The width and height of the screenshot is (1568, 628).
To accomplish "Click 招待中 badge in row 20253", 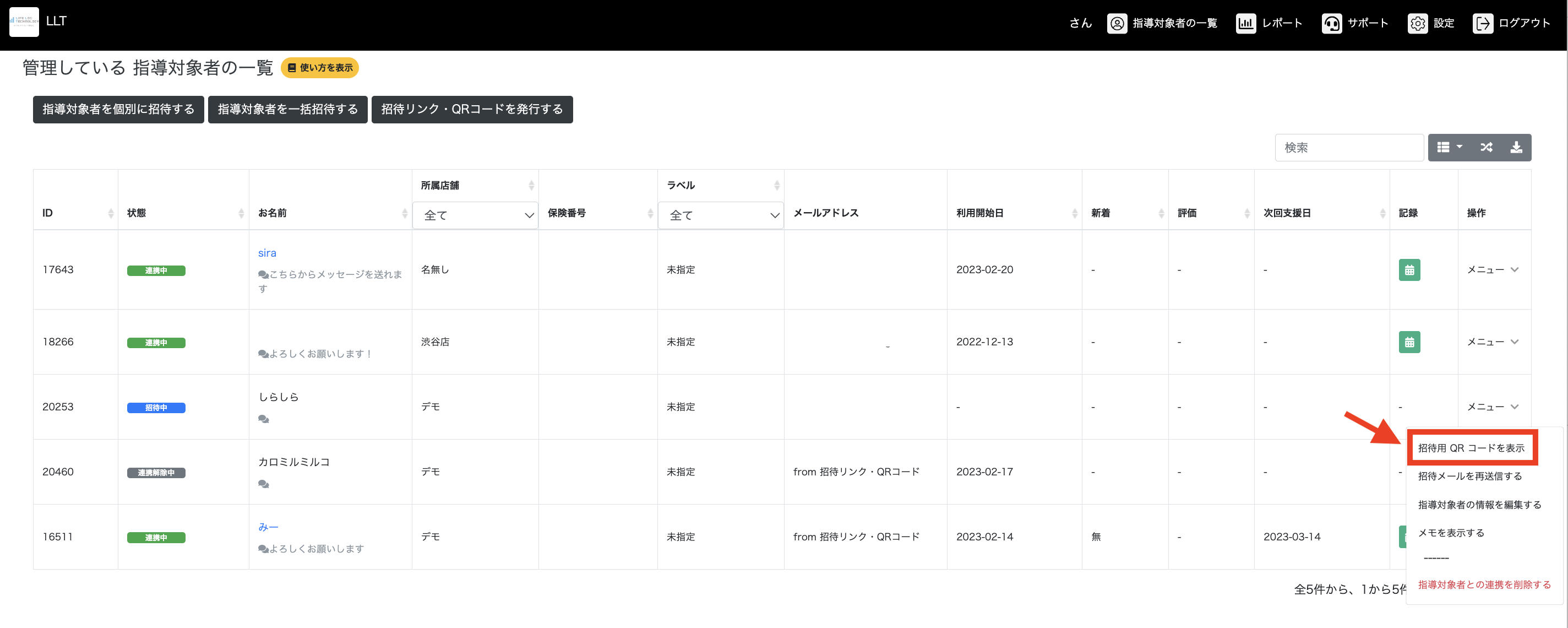I will click(x=156, y=408).
